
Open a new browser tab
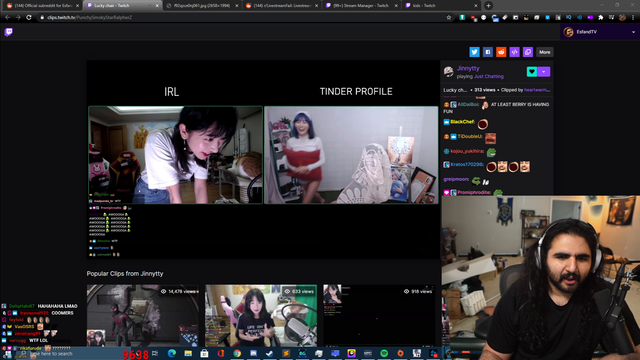click(x=488, y=6)
